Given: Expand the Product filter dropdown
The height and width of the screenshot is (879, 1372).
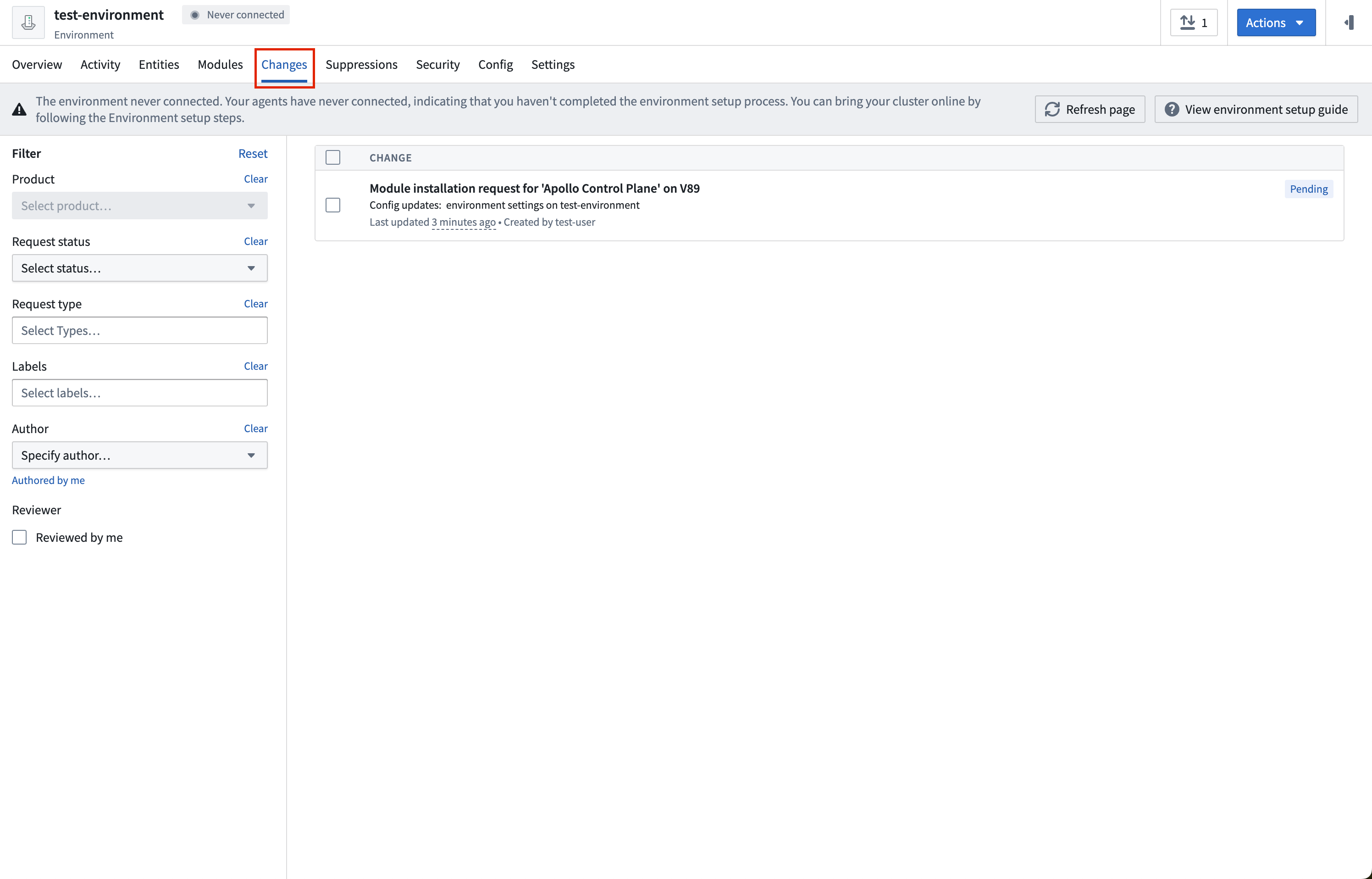Looking at the screenshot, I should click(x=140, y=205).
